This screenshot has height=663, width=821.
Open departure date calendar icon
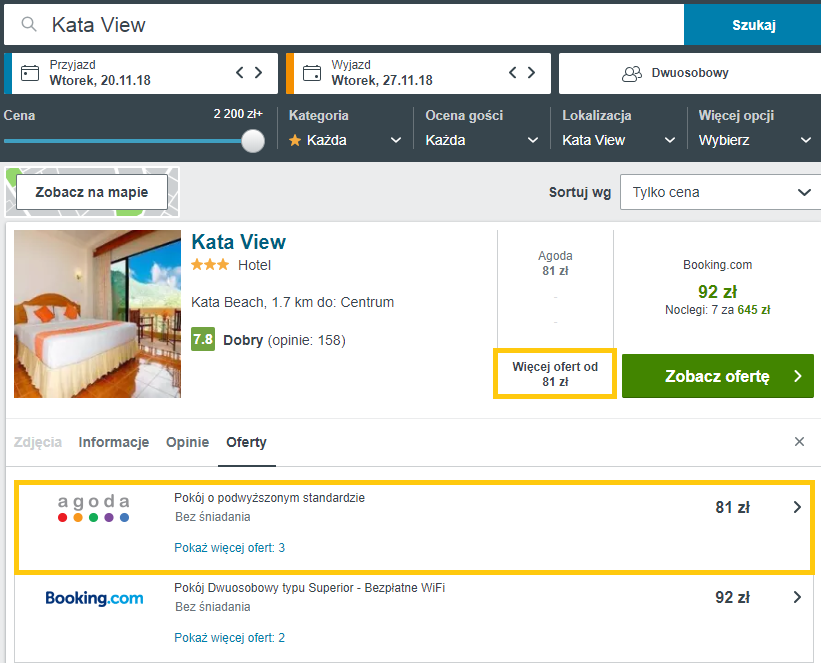pyautogui.click(x=312, y=73)
